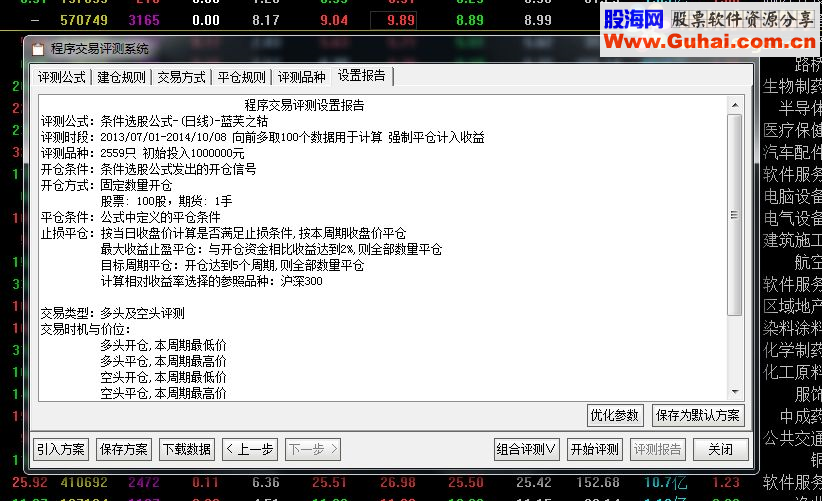This screenshot has width=822, height=501.
Task: Click the 平仓条件 line in report
Action: 131,217
